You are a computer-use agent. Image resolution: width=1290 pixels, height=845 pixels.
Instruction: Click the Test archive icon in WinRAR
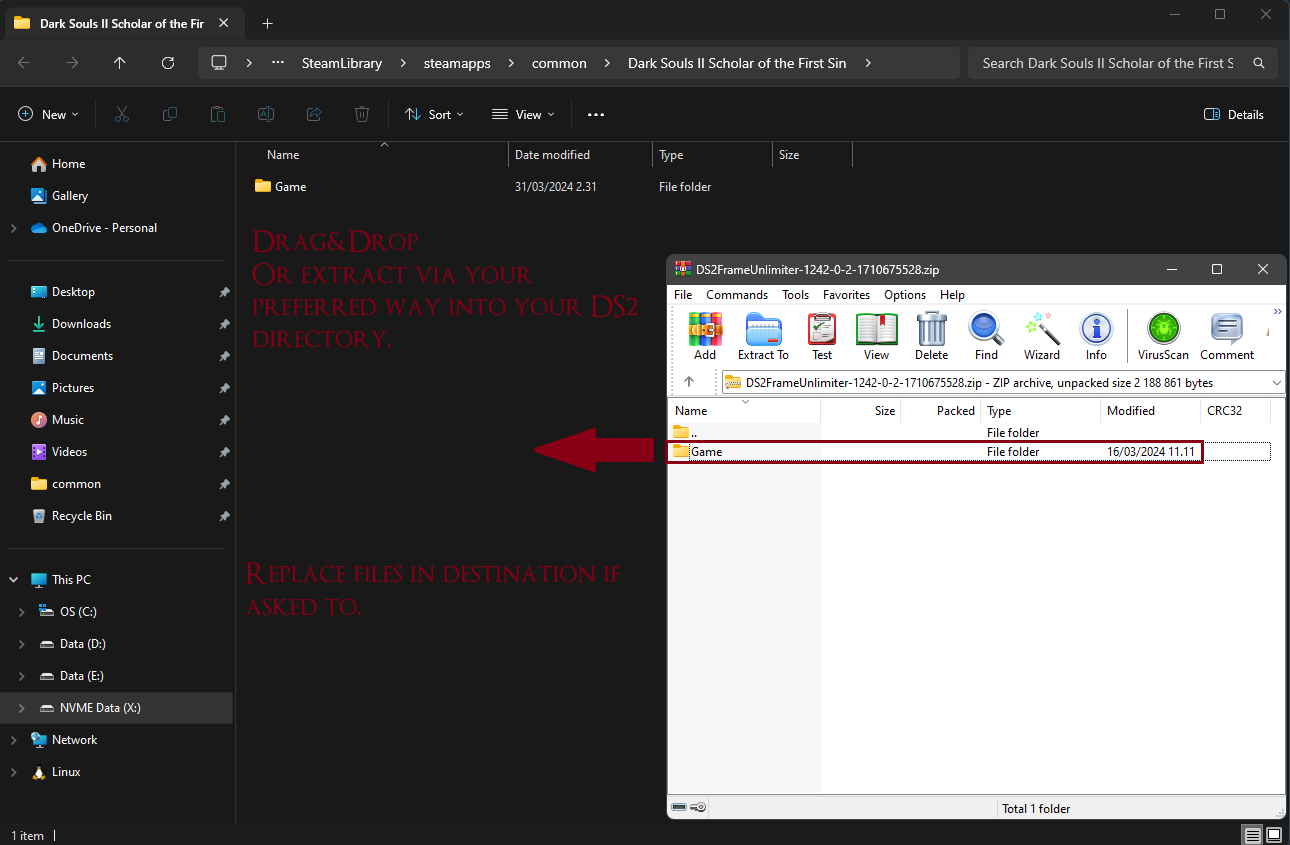822,328
